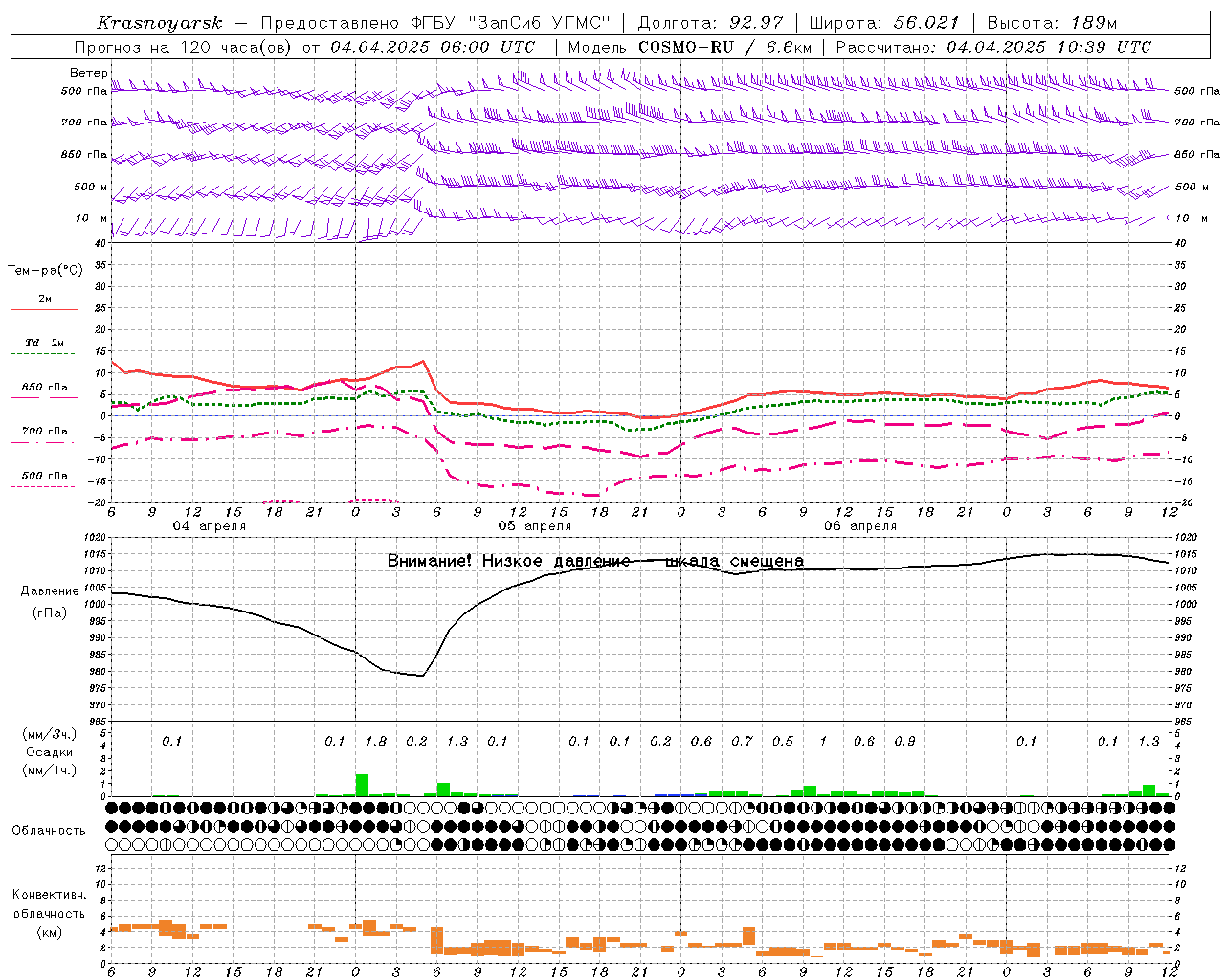Image resolution: width=1225 pixels, height=980 pixels.
Task: Click the red '2м' legend line sample
Action: (x=44, y=309)
